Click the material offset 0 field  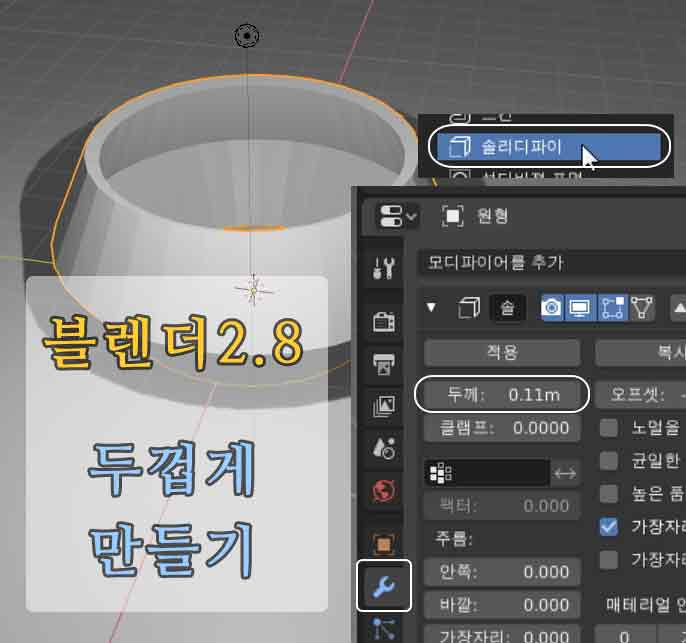[625, 634]
